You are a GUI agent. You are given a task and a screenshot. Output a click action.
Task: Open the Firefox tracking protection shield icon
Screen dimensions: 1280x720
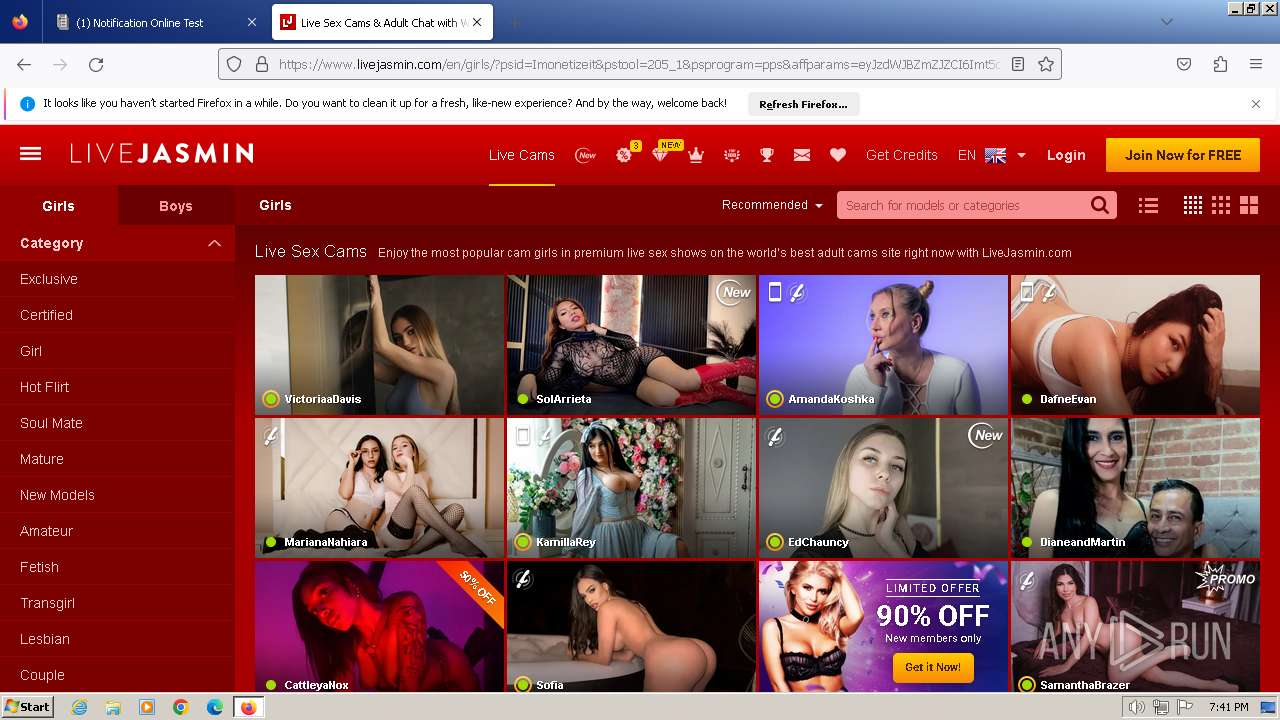point(234,64)
